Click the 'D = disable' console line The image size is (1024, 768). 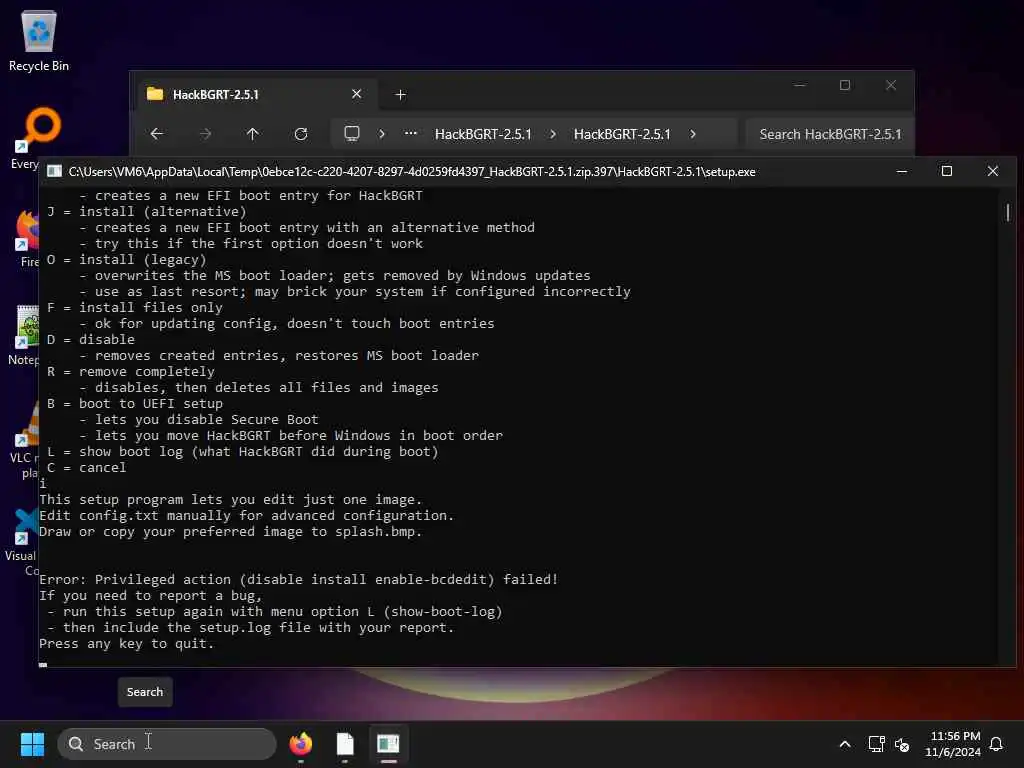pos(90,340)
